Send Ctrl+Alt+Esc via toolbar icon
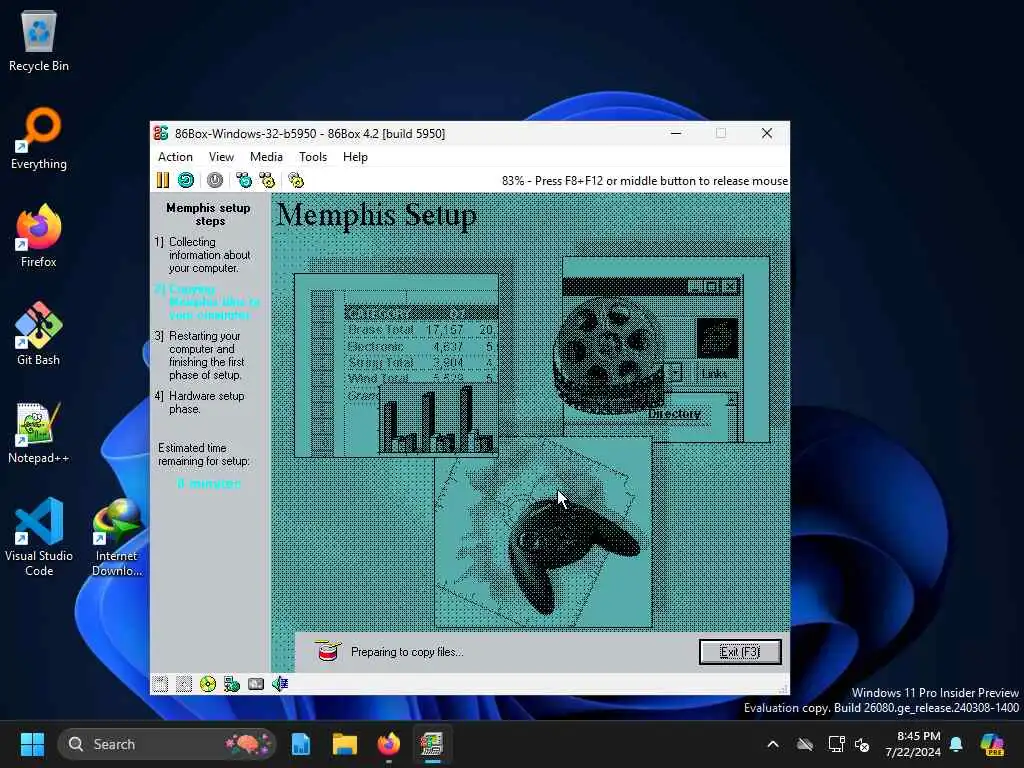This screenshot has width=1024, height=768. [x=267, y=180]
